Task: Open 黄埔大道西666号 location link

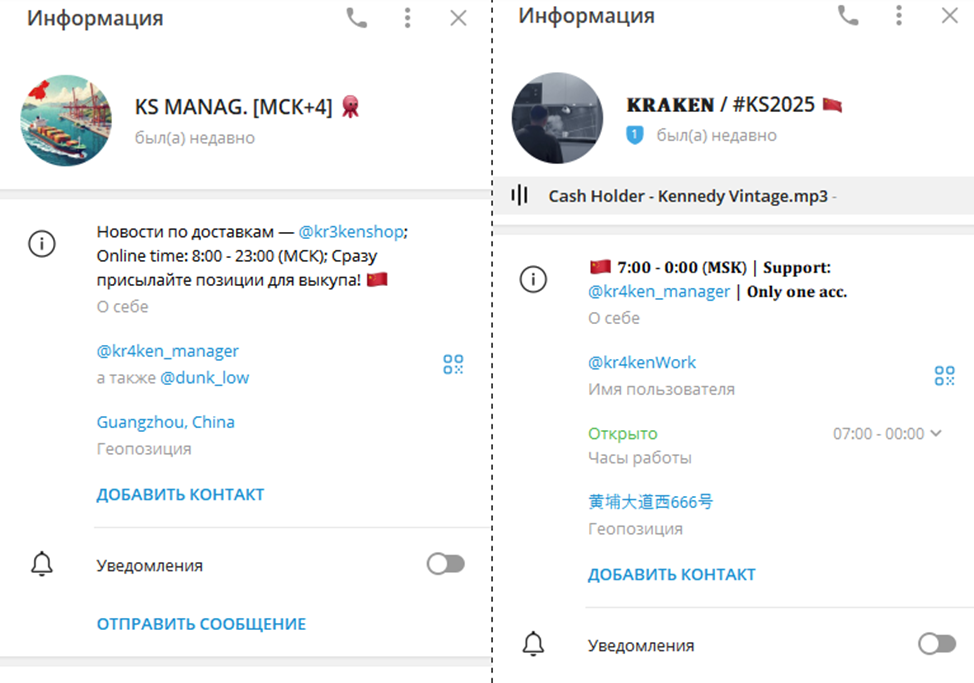Action: [650, 502]
